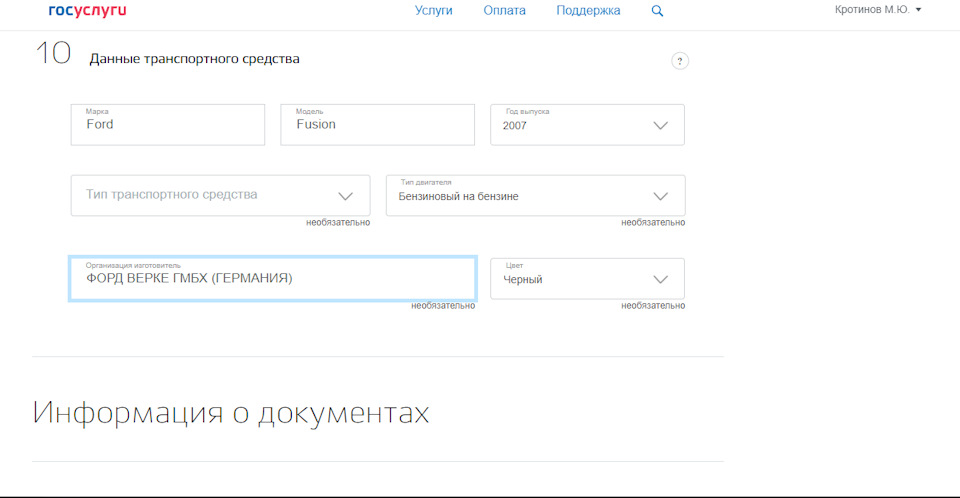
Task: Go to the Оплата menu item
Action: [504, 10]
